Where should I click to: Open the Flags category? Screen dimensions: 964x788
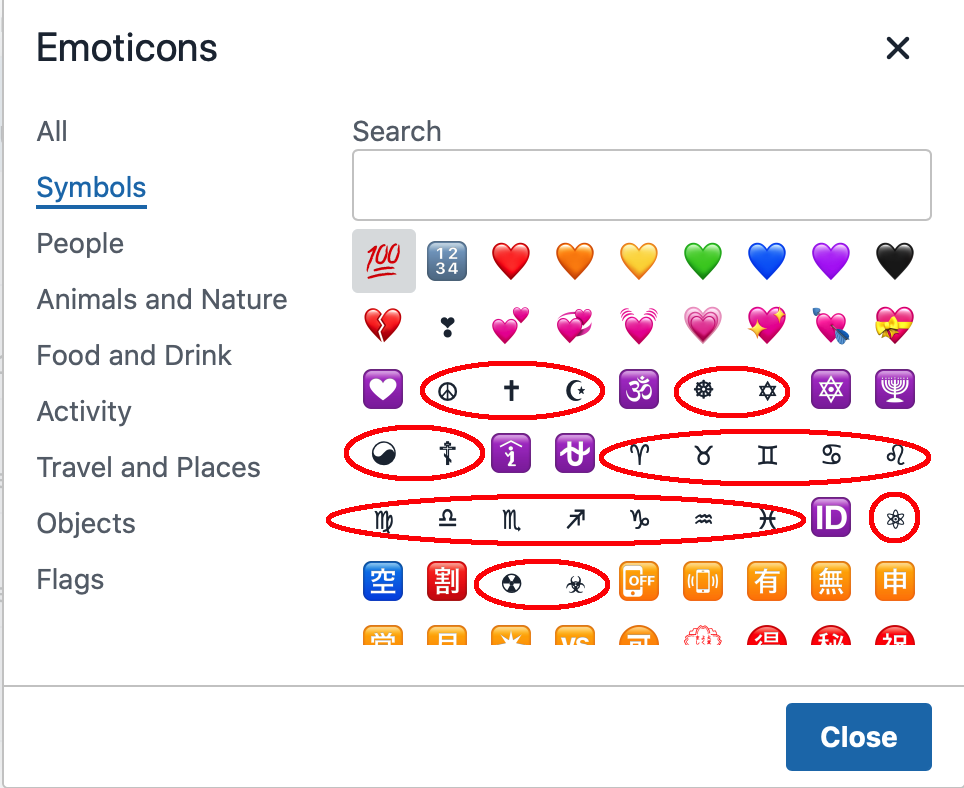[69, 579]
